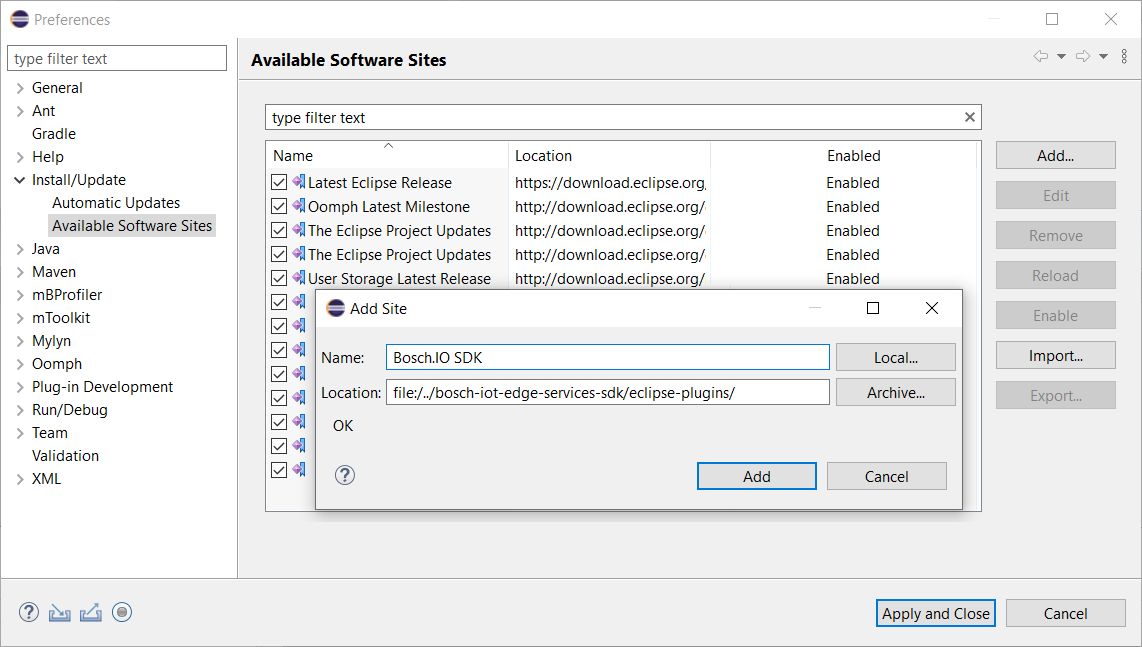This screenshot has height=647, width=1142.
Task: Click the help icon in Add Site dialog
Action: pos(345,476)
